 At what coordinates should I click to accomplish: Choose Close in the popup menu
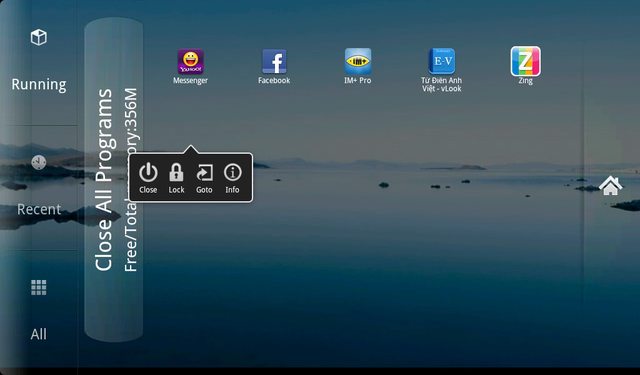click(148, 178)
